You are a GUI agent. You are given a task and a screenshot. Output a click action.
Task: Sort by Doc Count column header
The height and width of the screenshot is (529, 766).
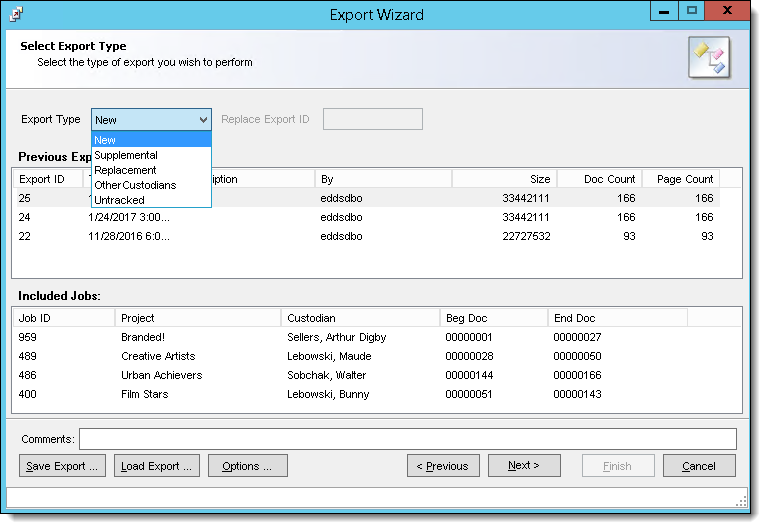point(600,179)
